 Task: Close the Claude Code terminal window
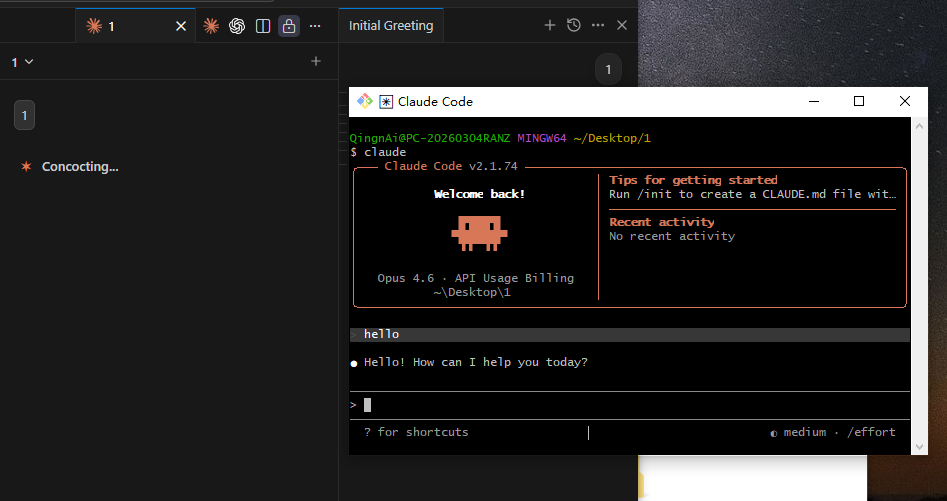tap(905, 101)
